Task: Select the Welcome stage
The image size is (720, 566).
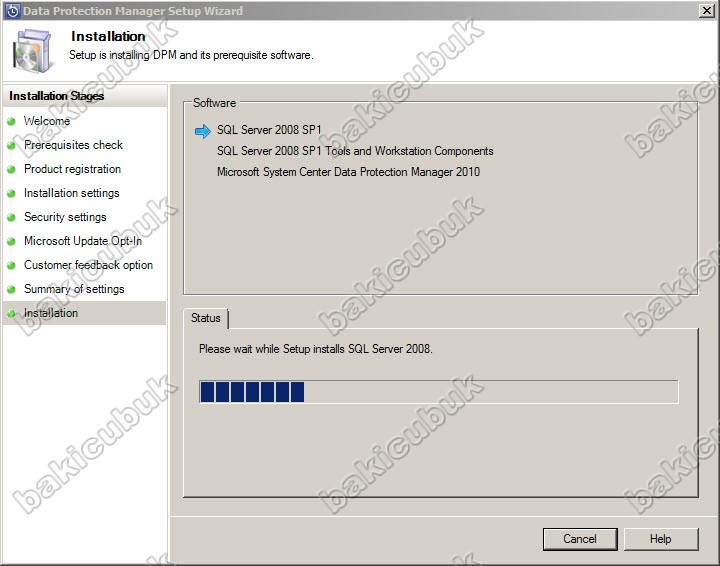Action: coord(47,121)
